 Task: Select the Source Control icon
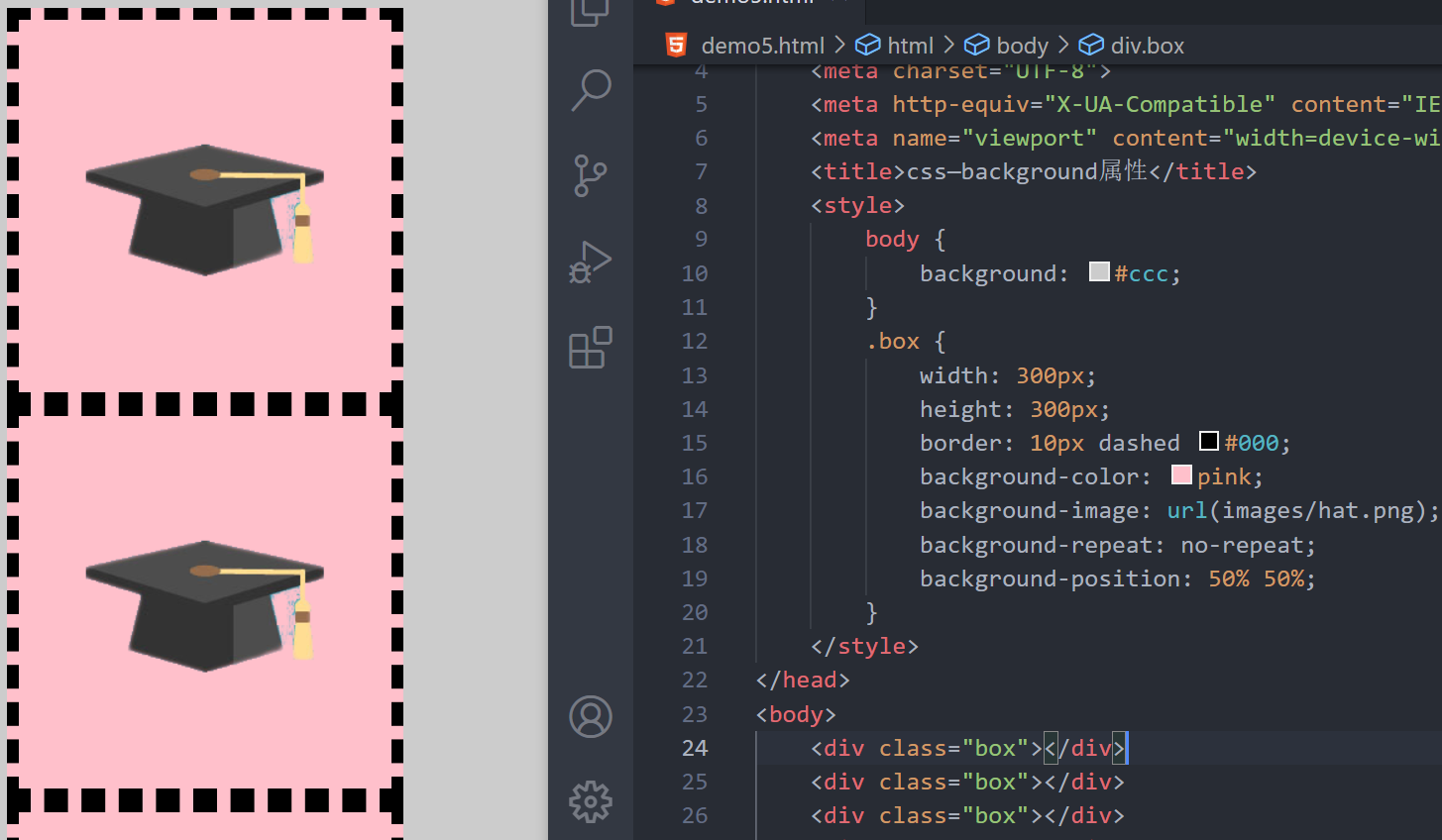[591, 175]
